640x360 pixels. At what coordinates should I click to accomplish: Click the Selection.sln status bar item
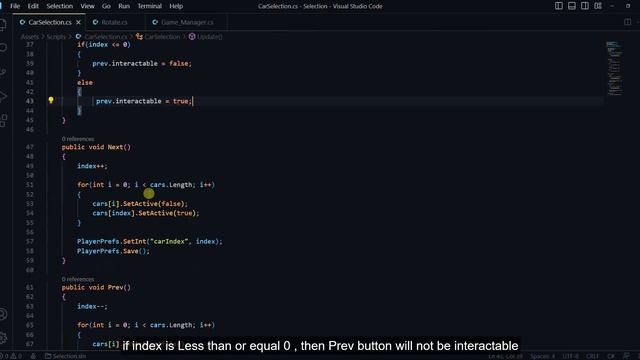(65, 356)
